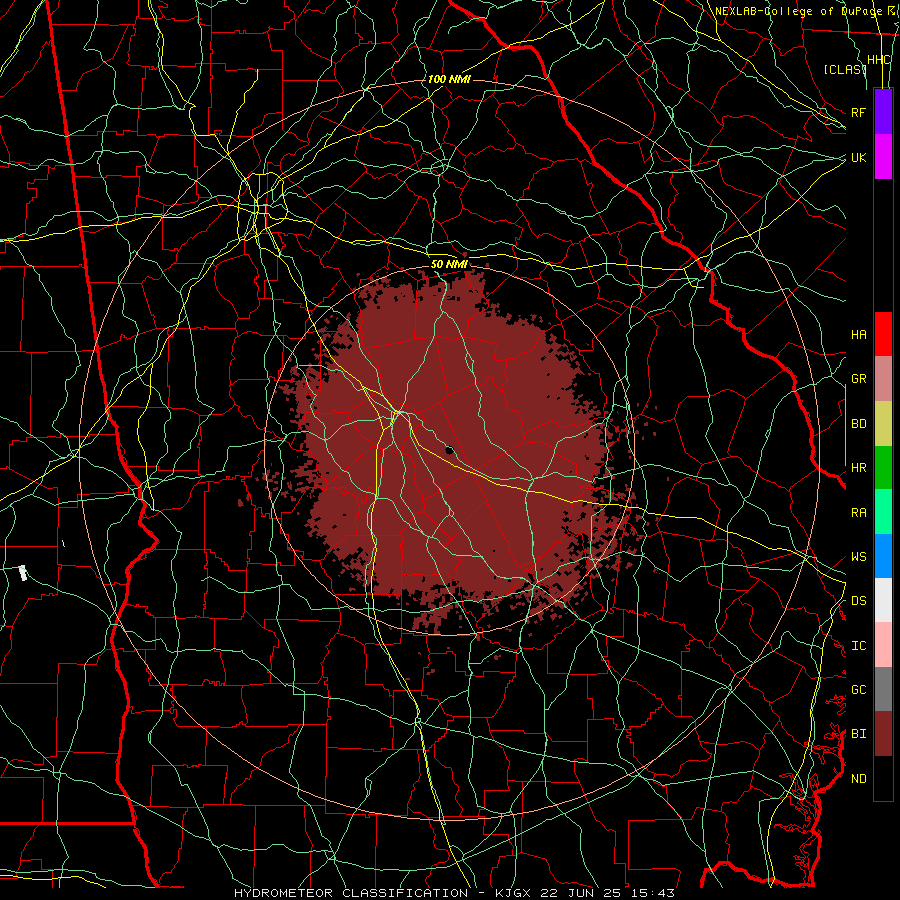
Task: Click the UK legend label
Action: pos(858,157)
